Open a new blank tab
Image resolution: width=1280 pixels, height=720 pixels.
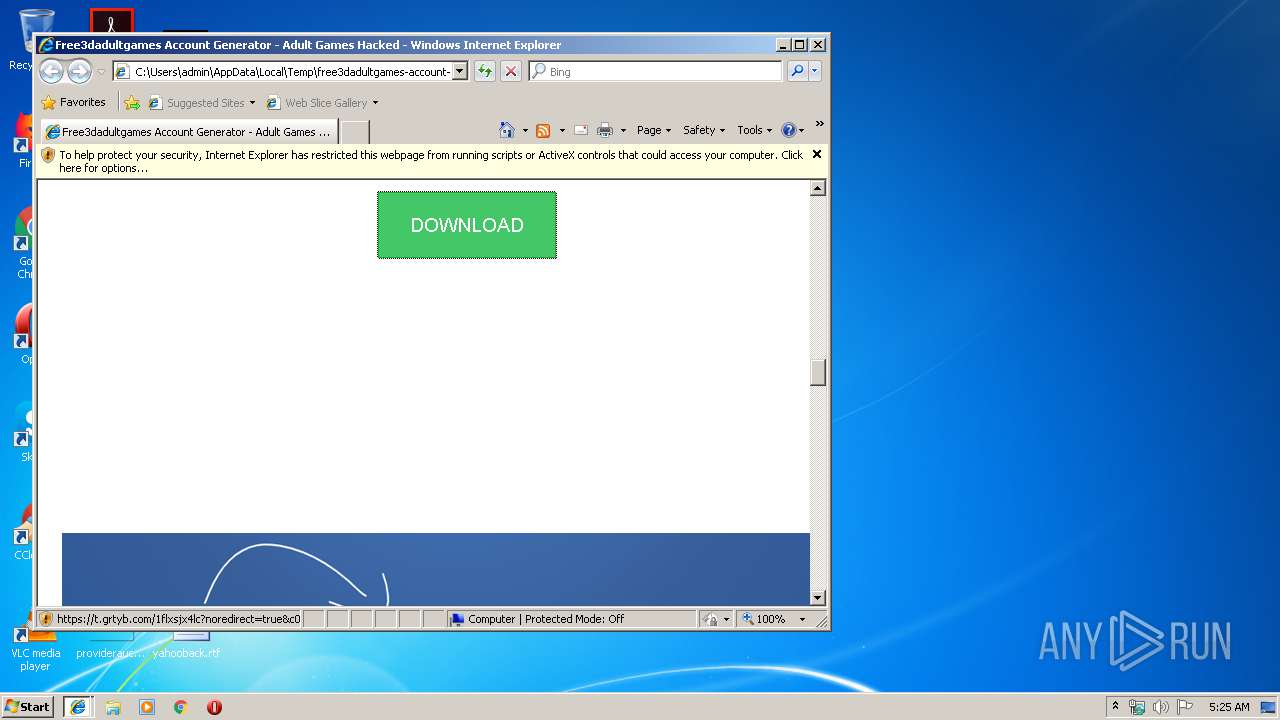tap(355, 131)
